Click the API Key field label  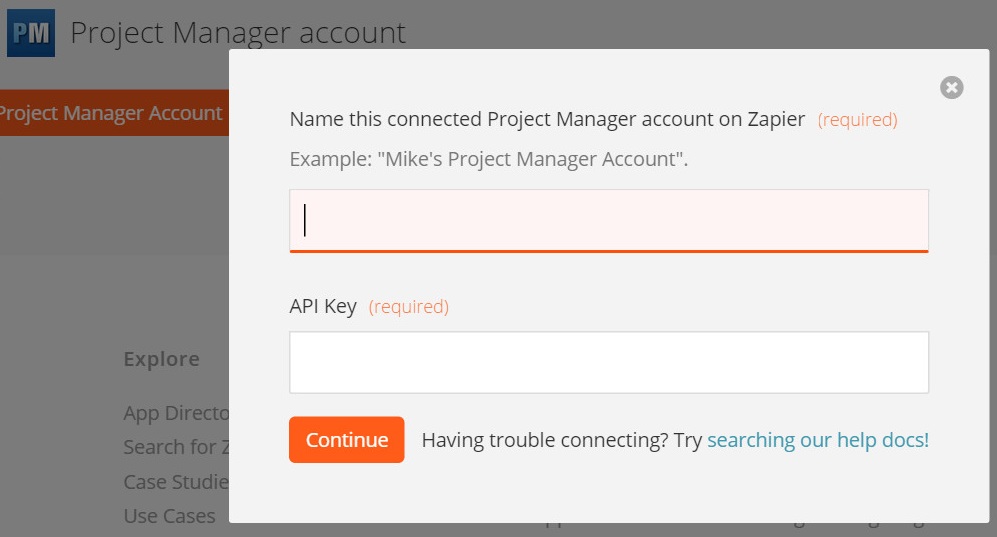[x=323, y=306]
